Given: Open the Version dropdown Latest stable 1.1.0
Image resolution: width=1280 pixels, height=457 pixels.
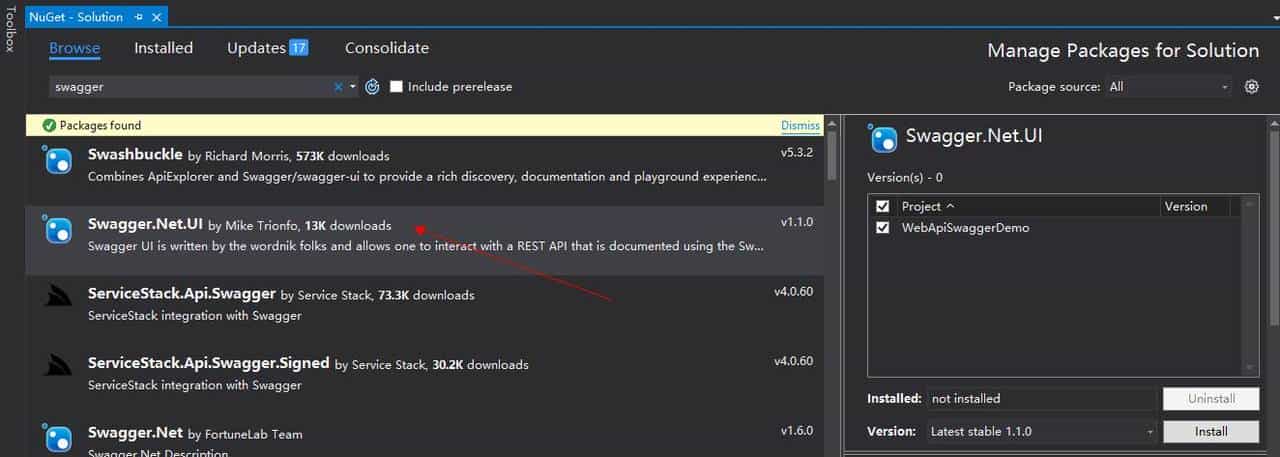Looking at the screenshot, I should point(1042,431).
